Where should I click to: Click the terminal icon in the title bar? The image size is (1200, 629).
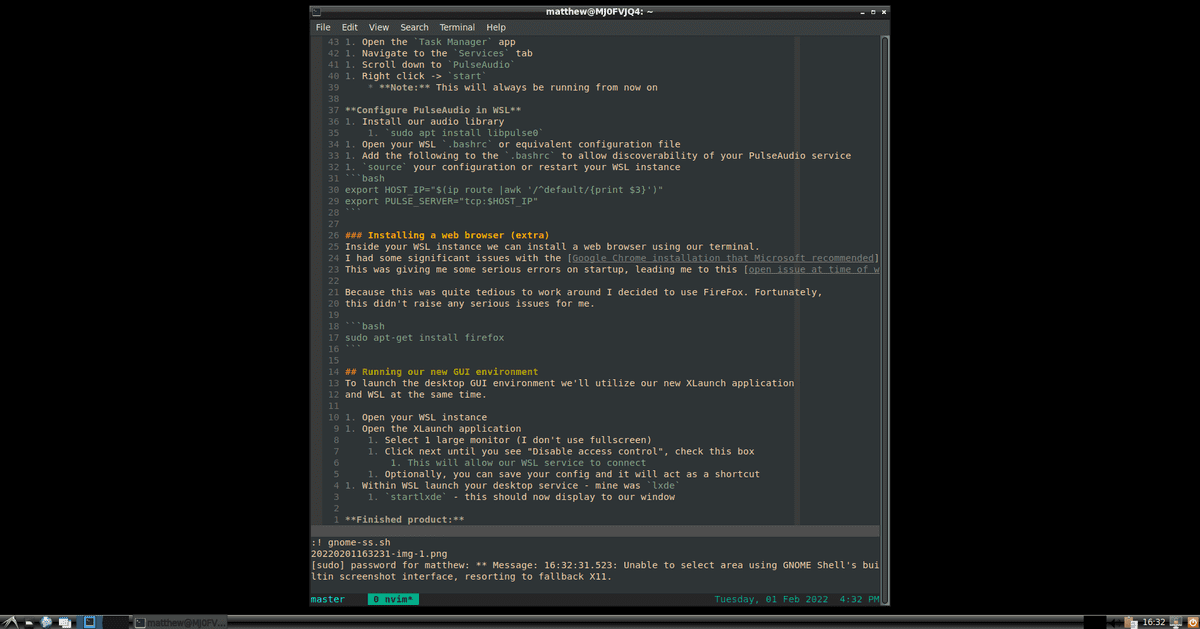[x=317, y=11]
